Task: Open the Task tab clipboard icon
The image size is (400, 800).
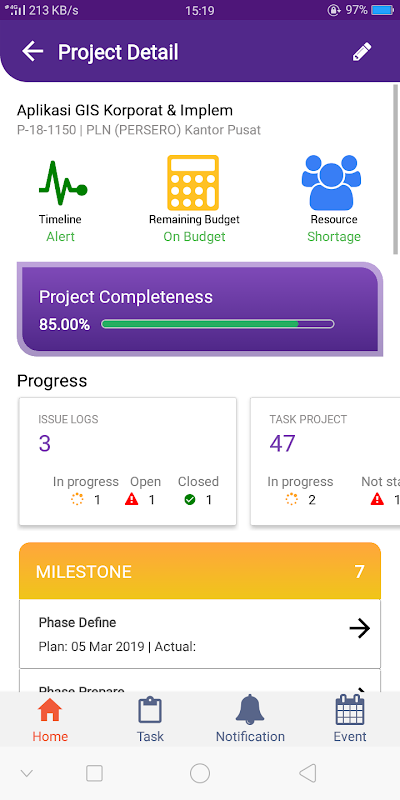Action: (150, 710)
